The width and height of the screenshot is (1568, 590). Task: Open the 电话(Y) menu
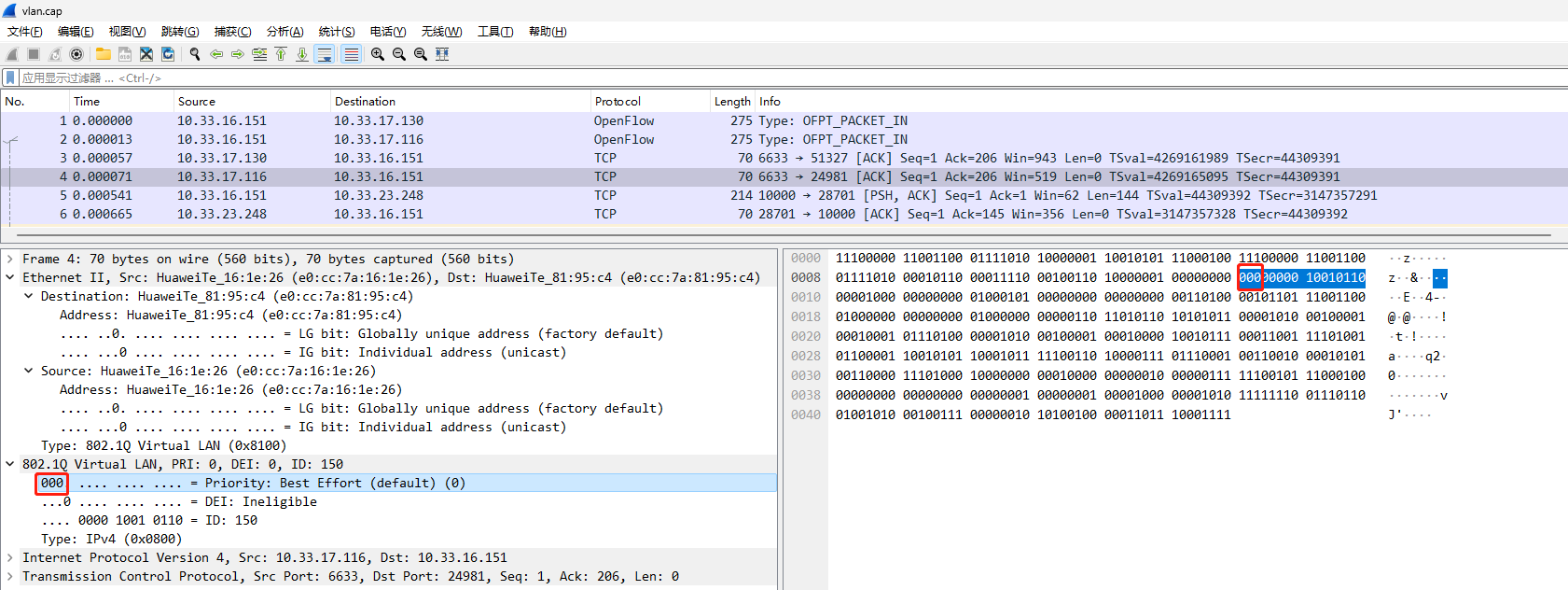tap(388, 32)
